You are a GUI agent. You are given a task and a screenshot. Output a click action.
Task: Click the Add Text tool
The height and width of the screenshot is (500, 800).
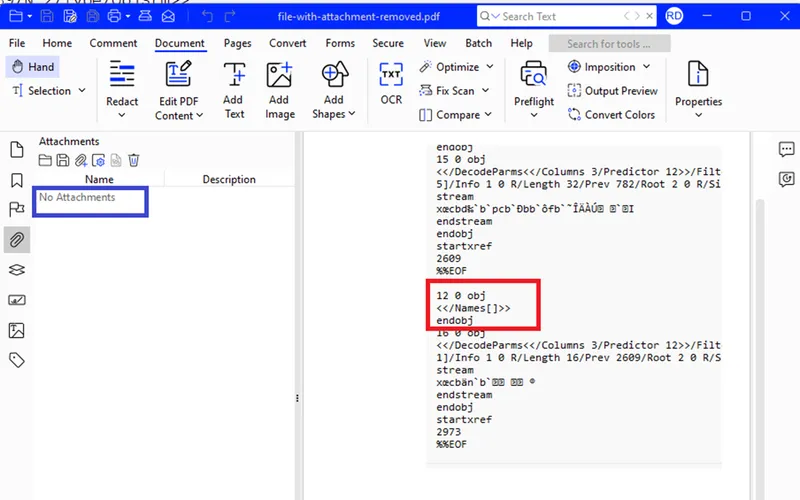[x=234, y=91]
